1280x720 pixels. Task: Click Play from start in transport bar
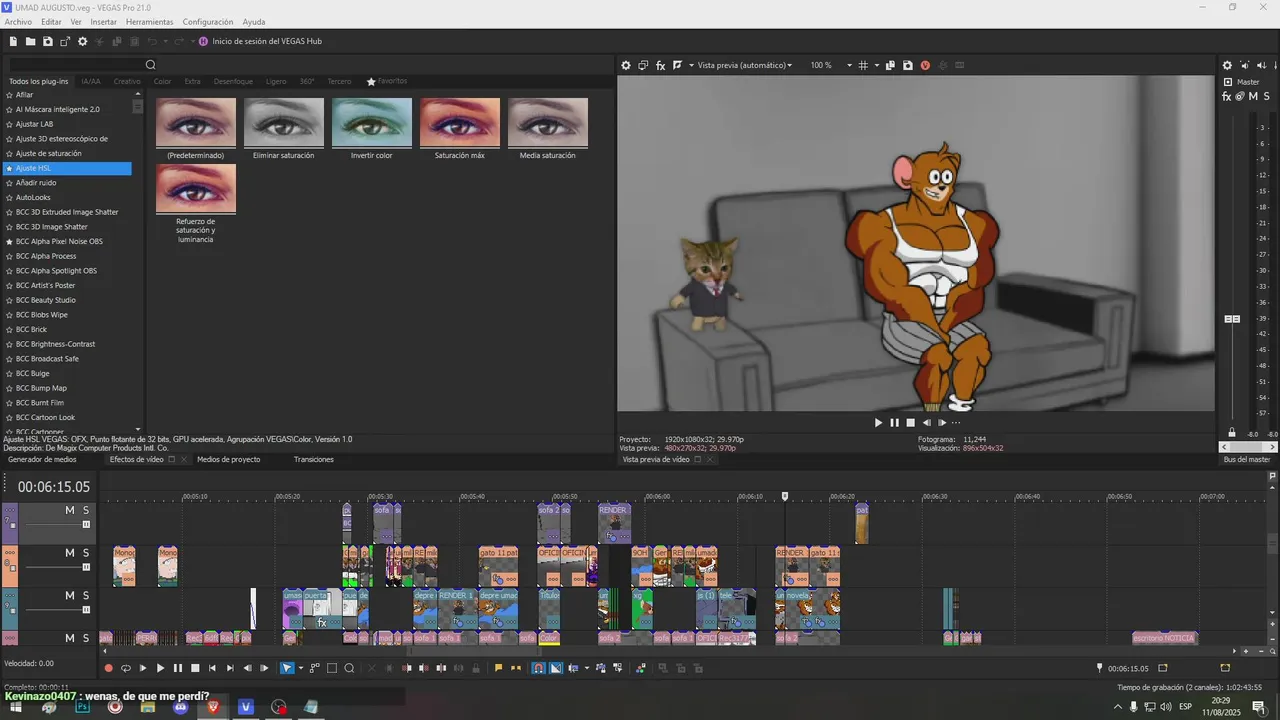coord(143,668)
